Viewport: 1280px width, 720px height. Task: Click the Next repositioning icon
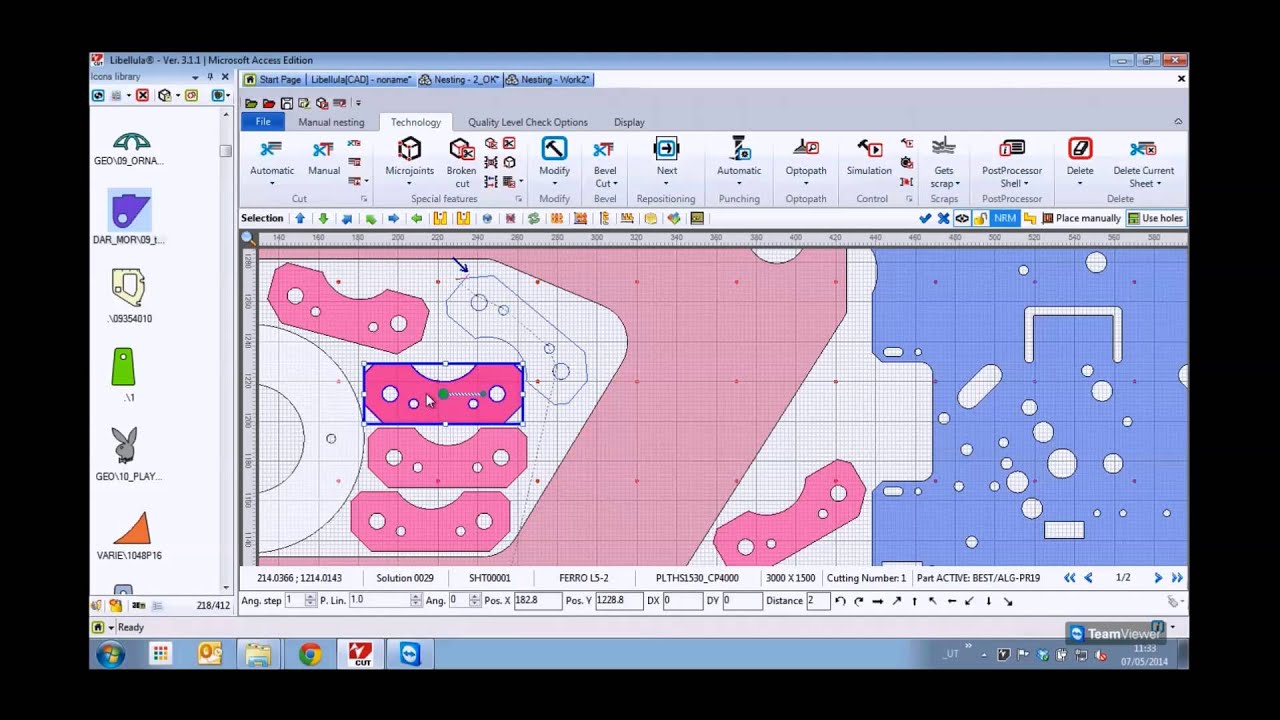click(666, 149)
